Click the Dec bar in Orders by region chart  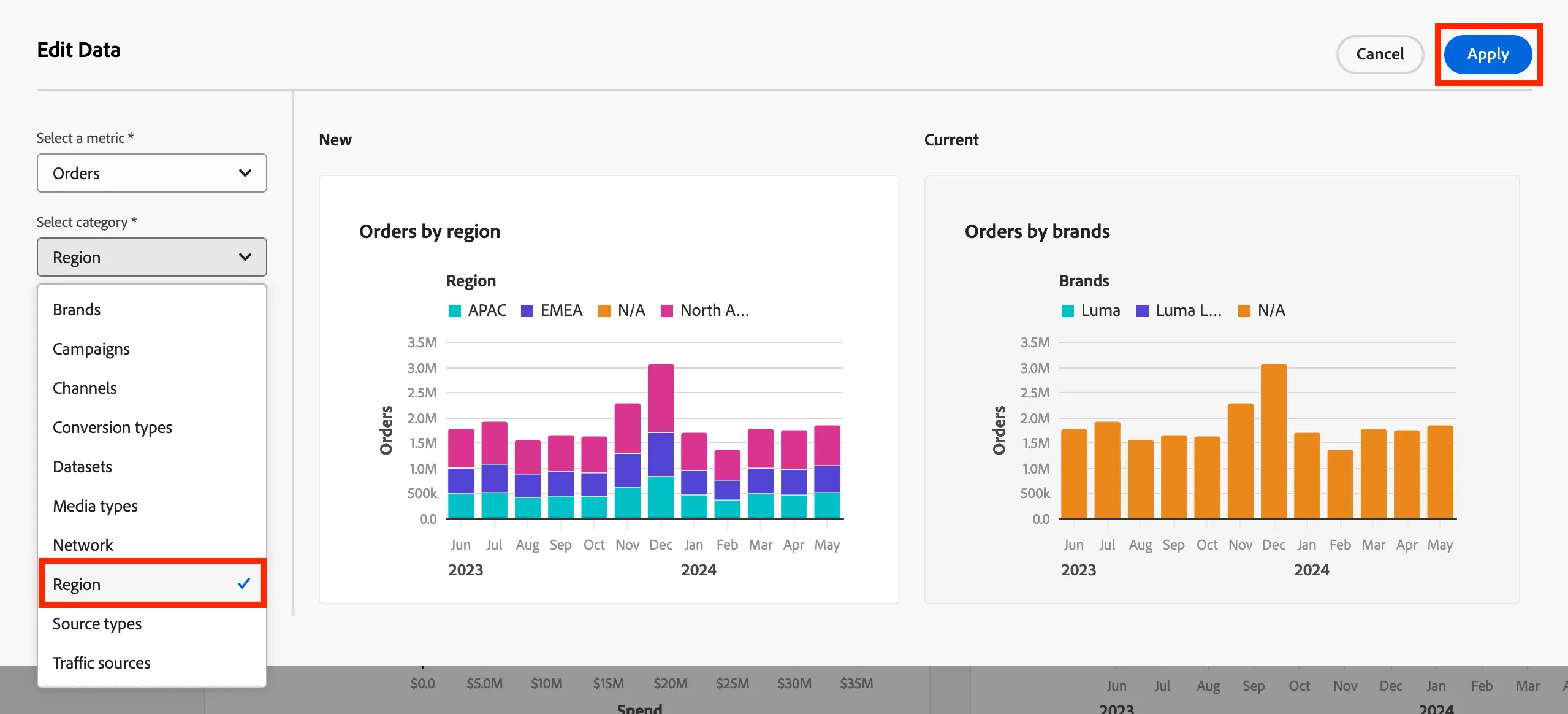[x=661, y=441]
